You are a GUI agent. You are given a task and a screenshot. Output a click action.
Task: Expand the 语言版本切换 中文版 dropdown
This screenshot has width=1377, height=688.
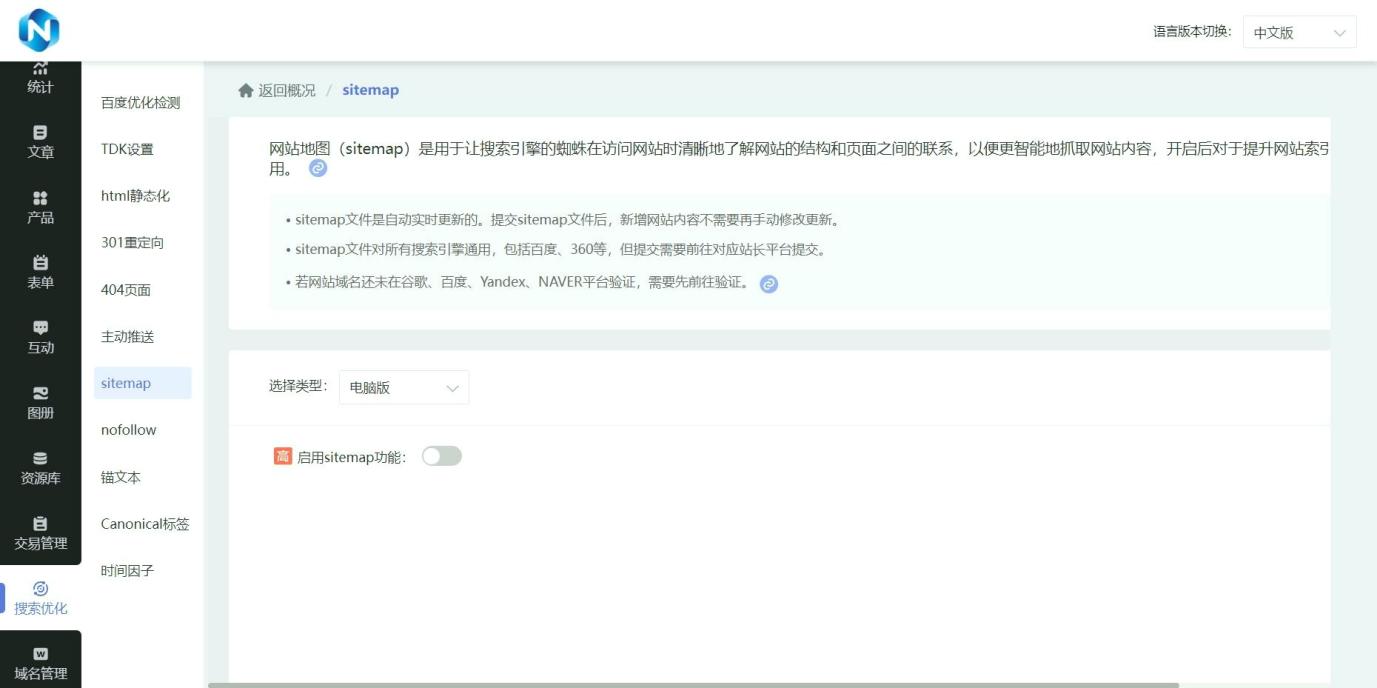pos(1299,32)
